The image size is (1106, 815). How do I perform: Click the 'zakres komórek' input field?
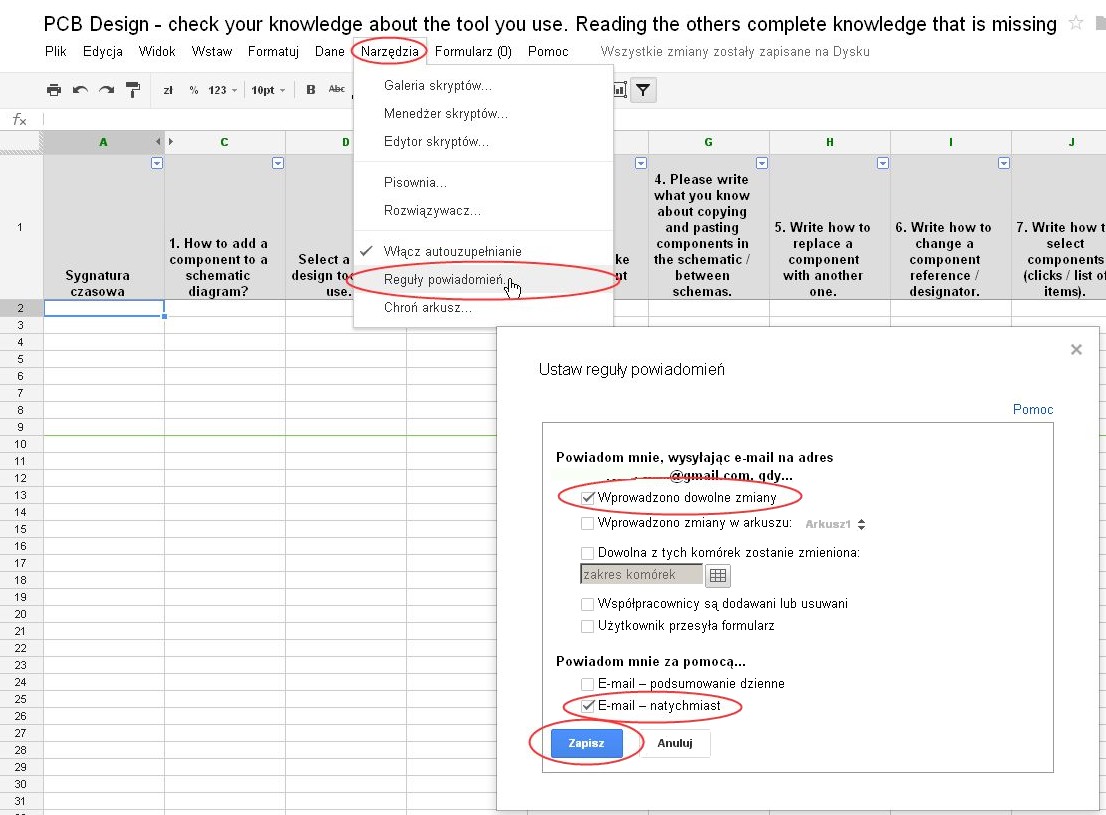641,574
